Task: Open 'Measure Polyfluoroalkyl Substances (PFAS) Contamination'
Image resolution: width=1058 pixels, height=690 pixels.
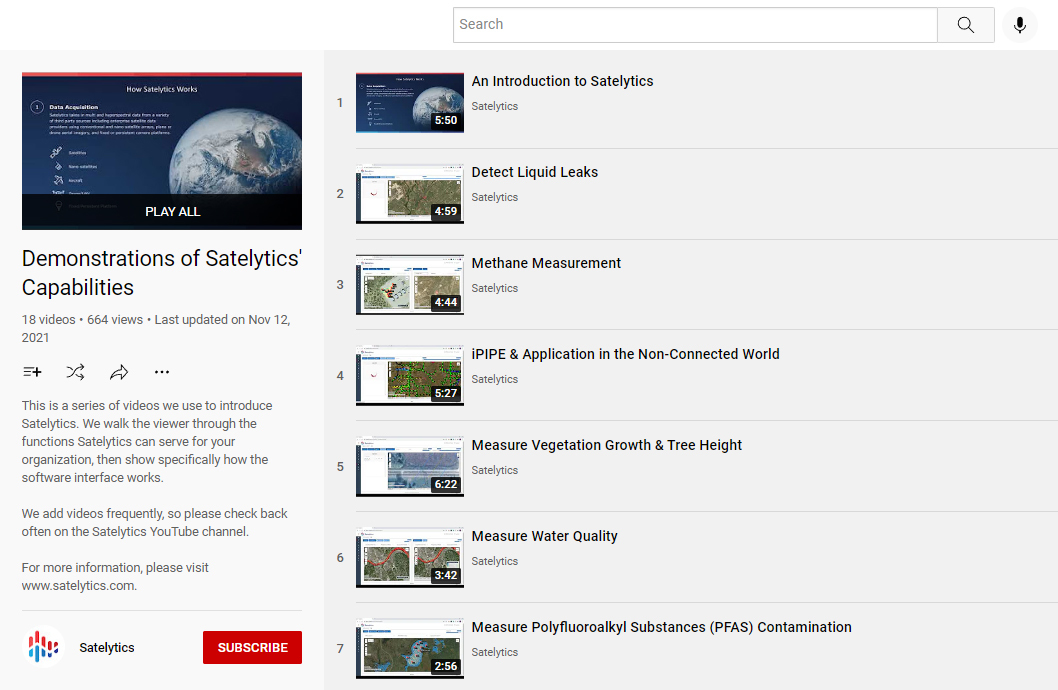Action: pos(661,627)
